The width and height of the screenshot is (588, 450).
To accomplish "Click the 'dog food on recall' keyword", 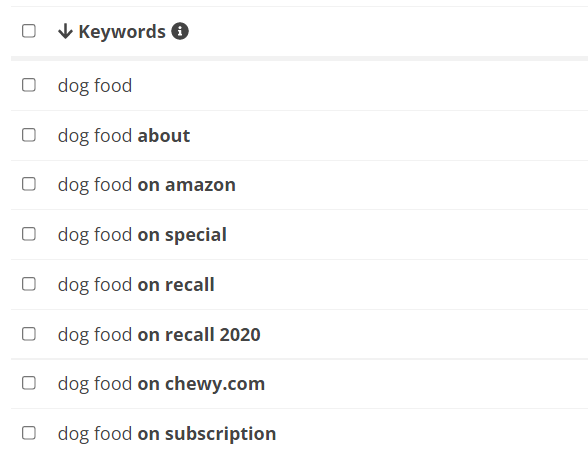I will 136,285.
